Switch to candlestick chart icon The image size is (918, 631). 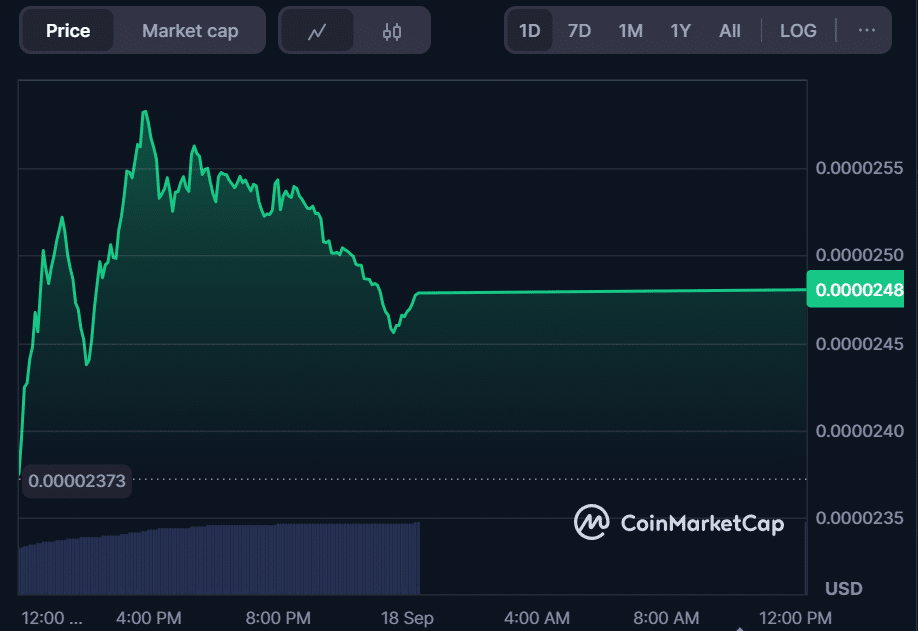(391, 31)
